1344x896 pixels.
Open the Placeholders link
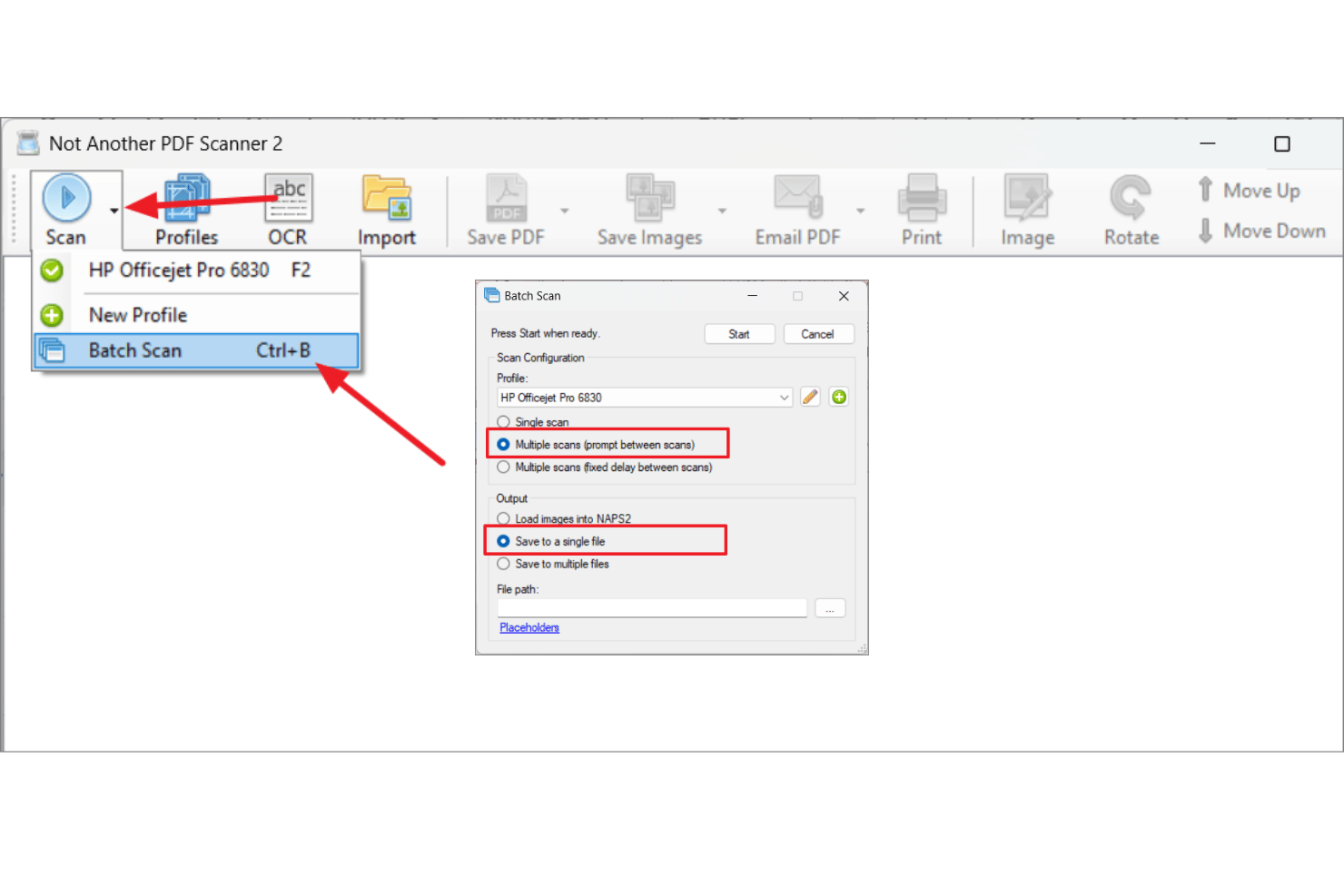tap(529, 627)
